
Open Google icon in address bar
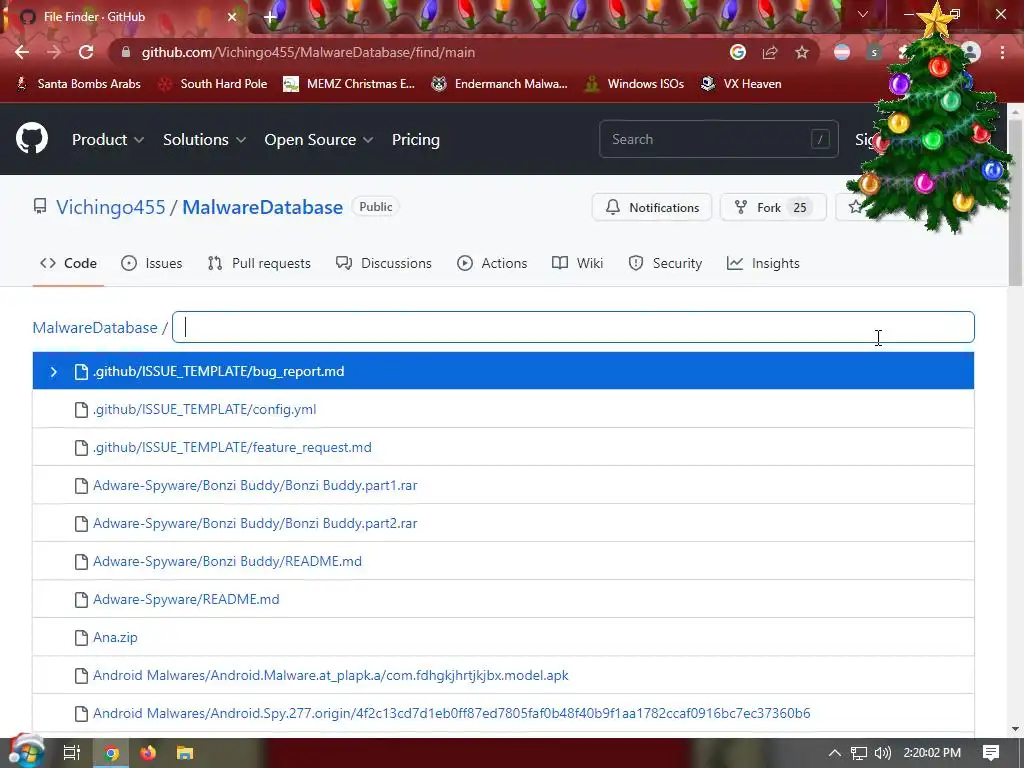738,52
